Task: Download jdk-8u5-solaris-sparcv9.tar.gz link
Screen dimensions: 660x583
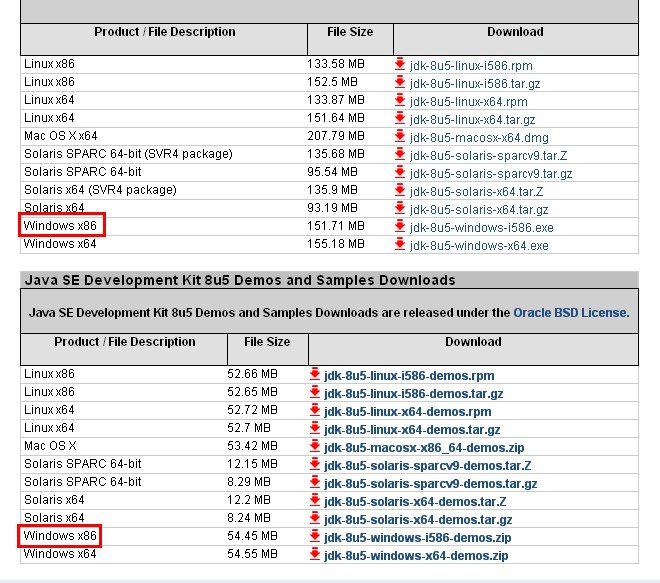Action: tap(491, 174)
